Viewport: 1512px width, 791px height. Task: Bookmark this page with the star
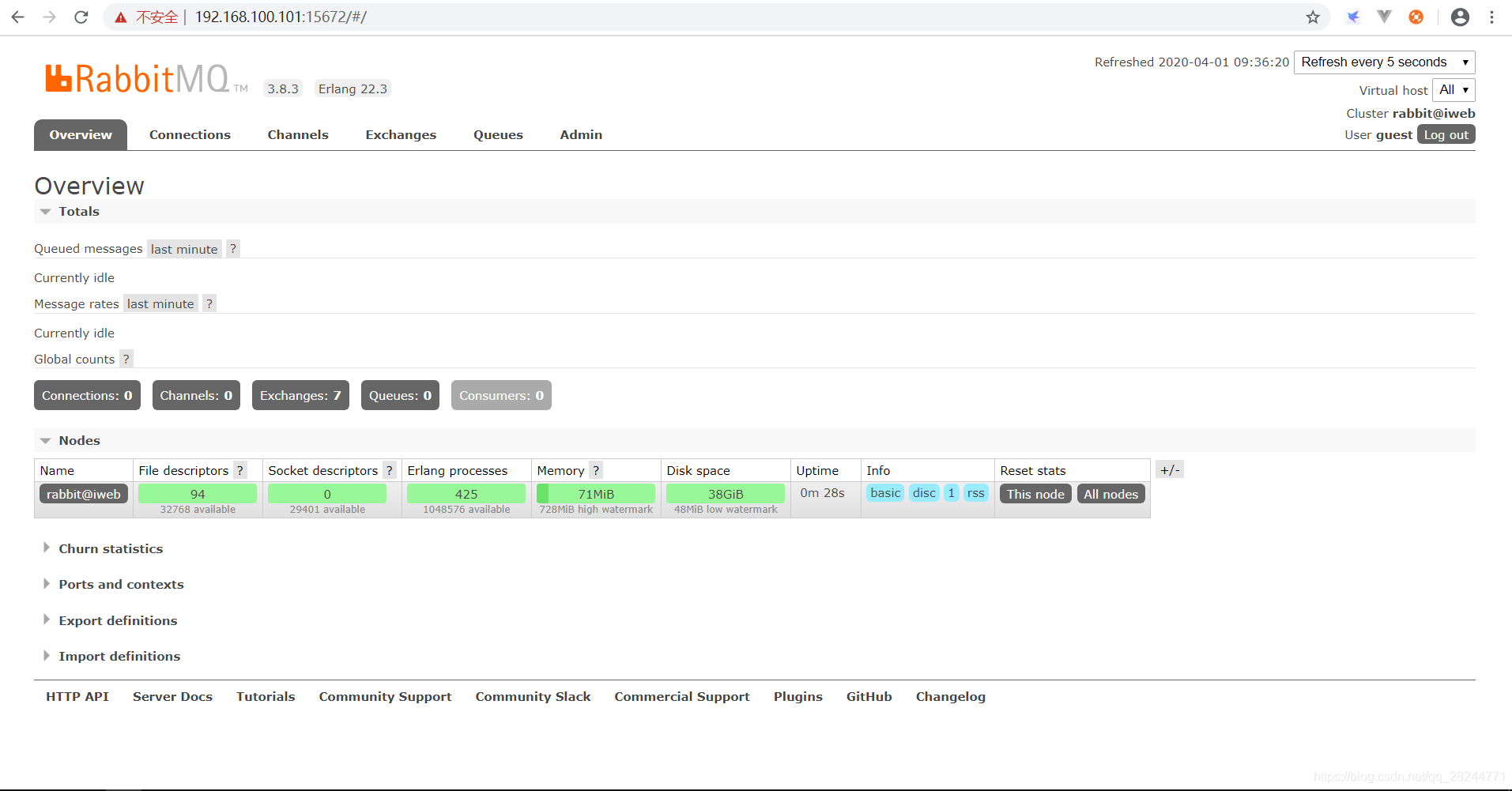click(1313, 17)
